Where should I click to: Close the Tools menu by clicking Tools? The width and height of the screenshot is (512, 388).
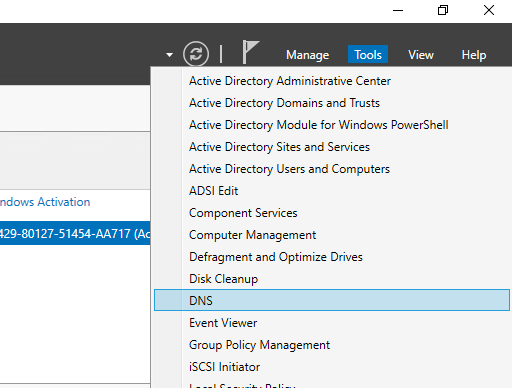tap(368, 54)
